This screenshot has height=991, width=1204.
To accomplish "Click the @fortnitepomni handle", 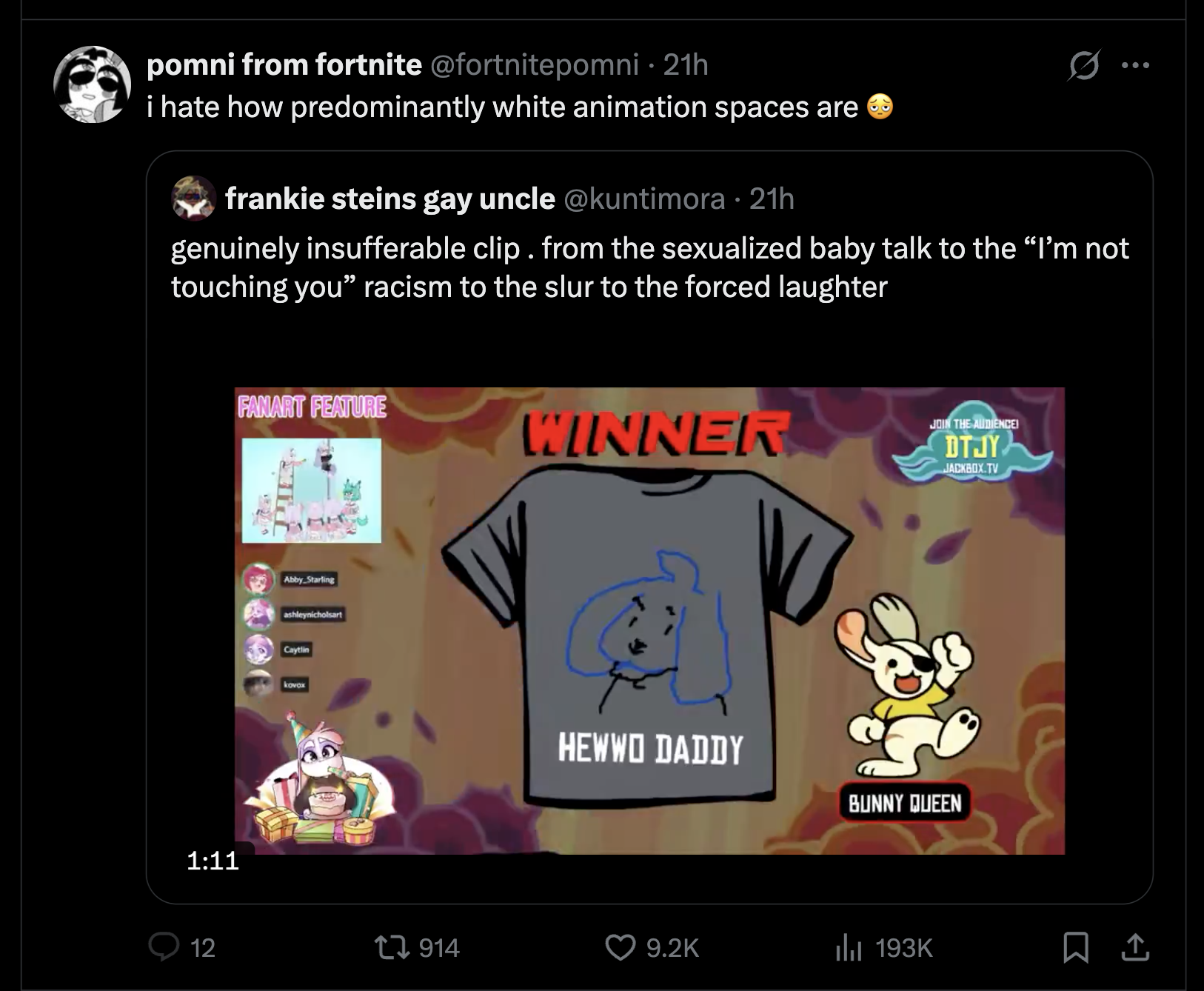I will pyautogui.click(x=534, y=66).
